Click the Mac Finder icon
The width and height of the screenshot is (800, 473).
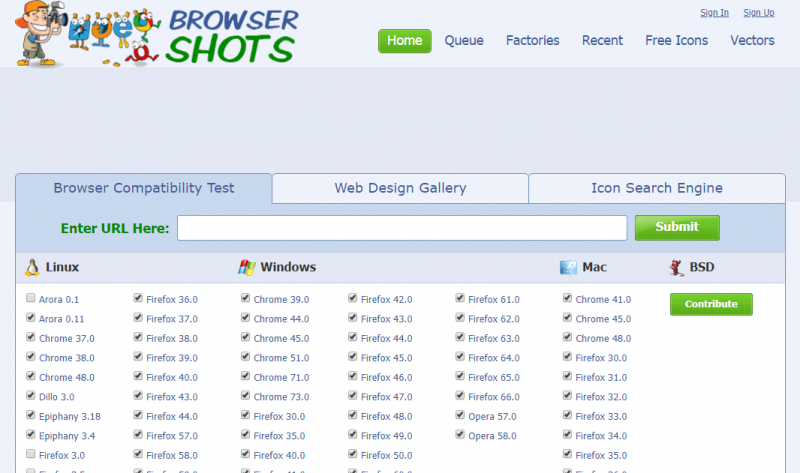coord(568,267)
